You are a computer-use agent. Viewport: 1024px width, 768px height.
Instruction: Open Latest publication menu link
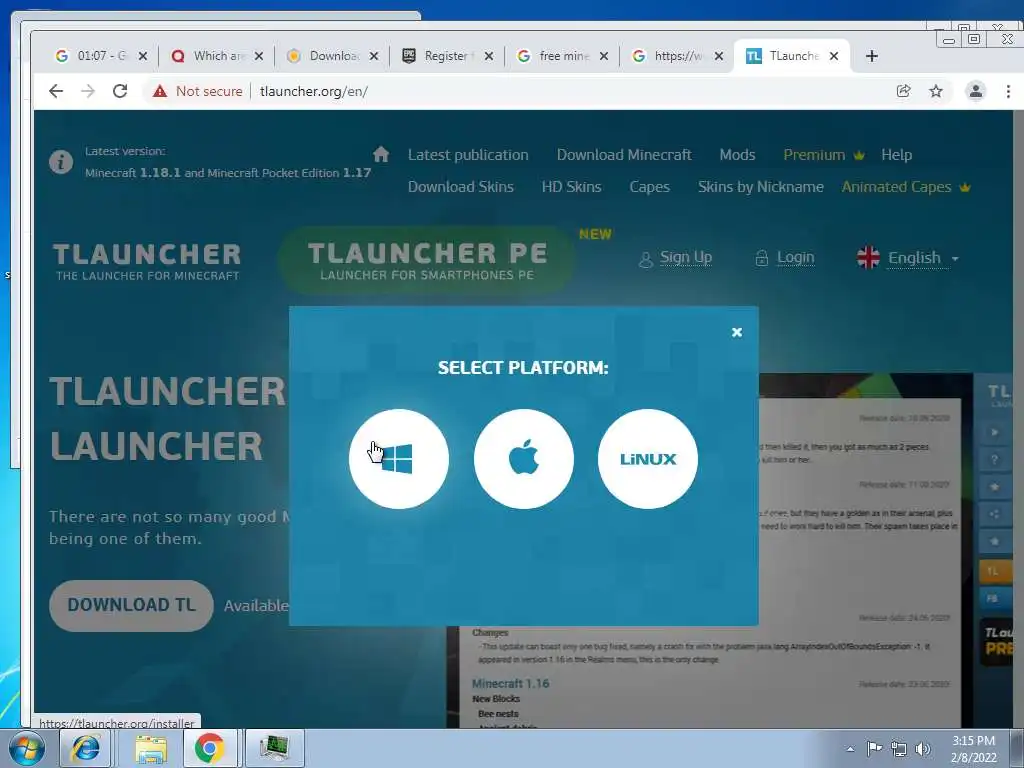click(x=468, y=155)
